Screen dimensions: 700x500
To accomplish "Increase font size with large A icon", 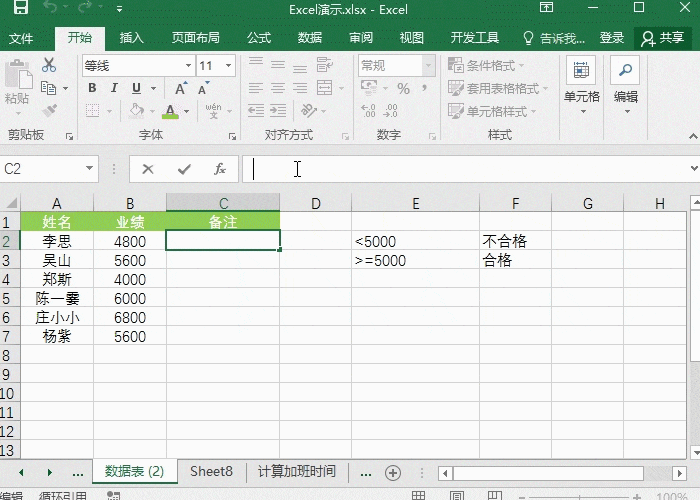I will point(180,88).
